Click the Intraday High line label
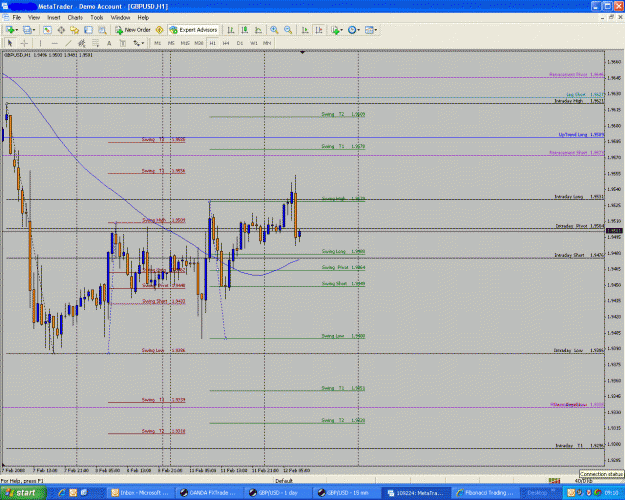 (x=579, y=101)
